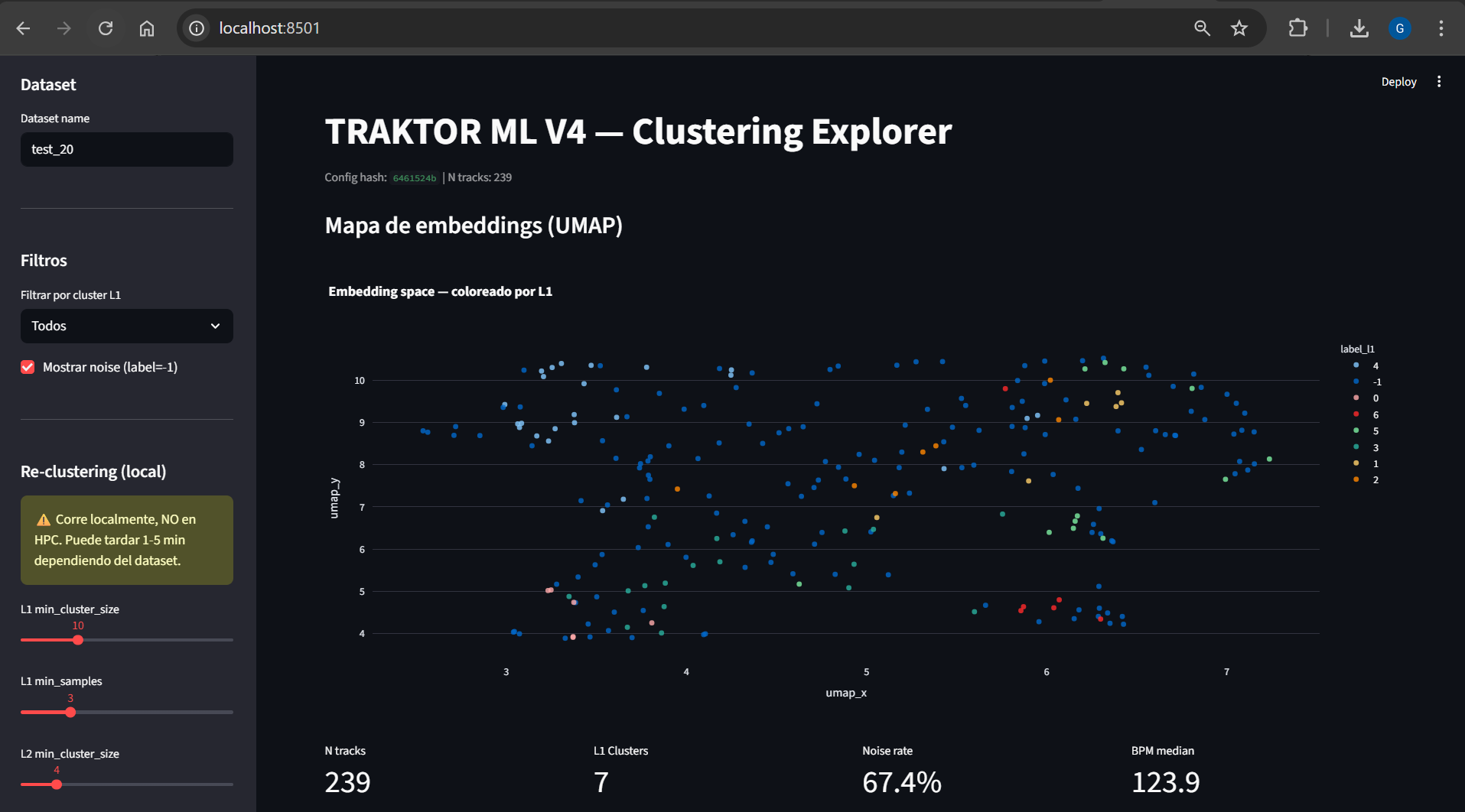1465x812 pixels.
Task: Toggle legend entry label 2
Action: (x=1366, y=479)
